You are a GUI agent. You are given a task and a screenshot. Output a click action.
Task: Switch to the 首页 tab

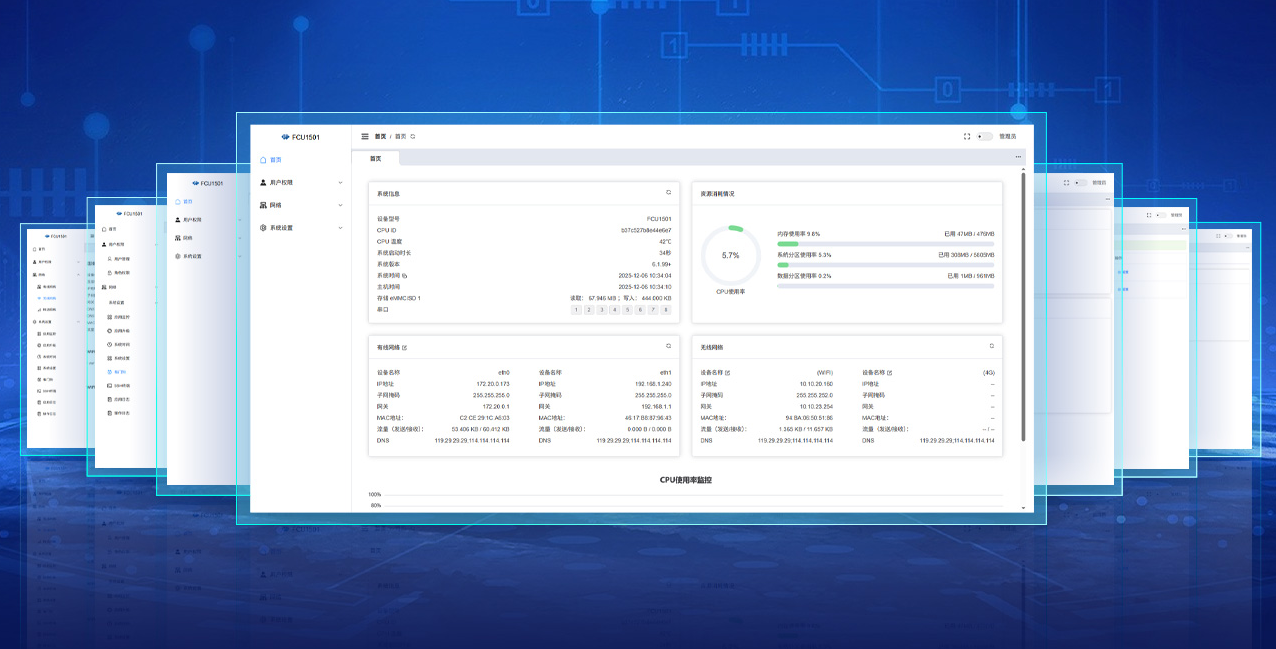point(376,158)
